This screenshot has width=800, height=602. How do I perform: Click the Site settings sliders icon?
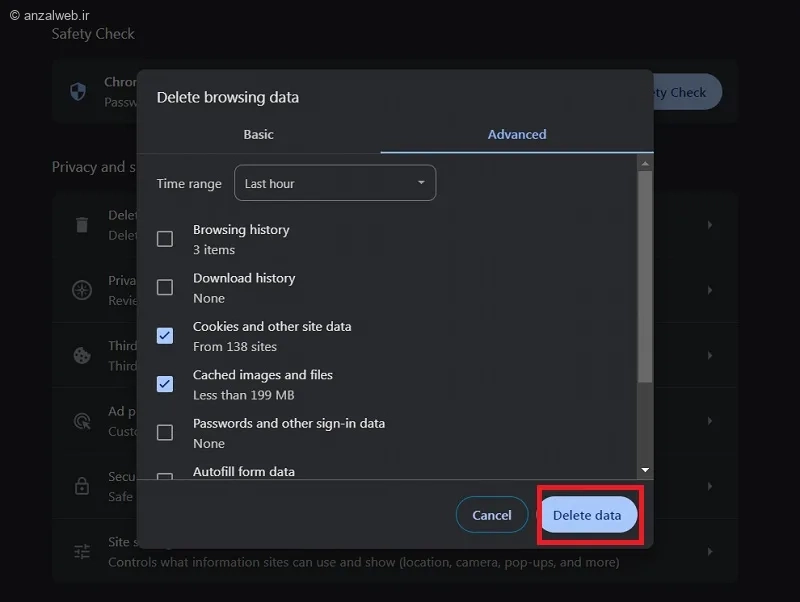point(82,551)
